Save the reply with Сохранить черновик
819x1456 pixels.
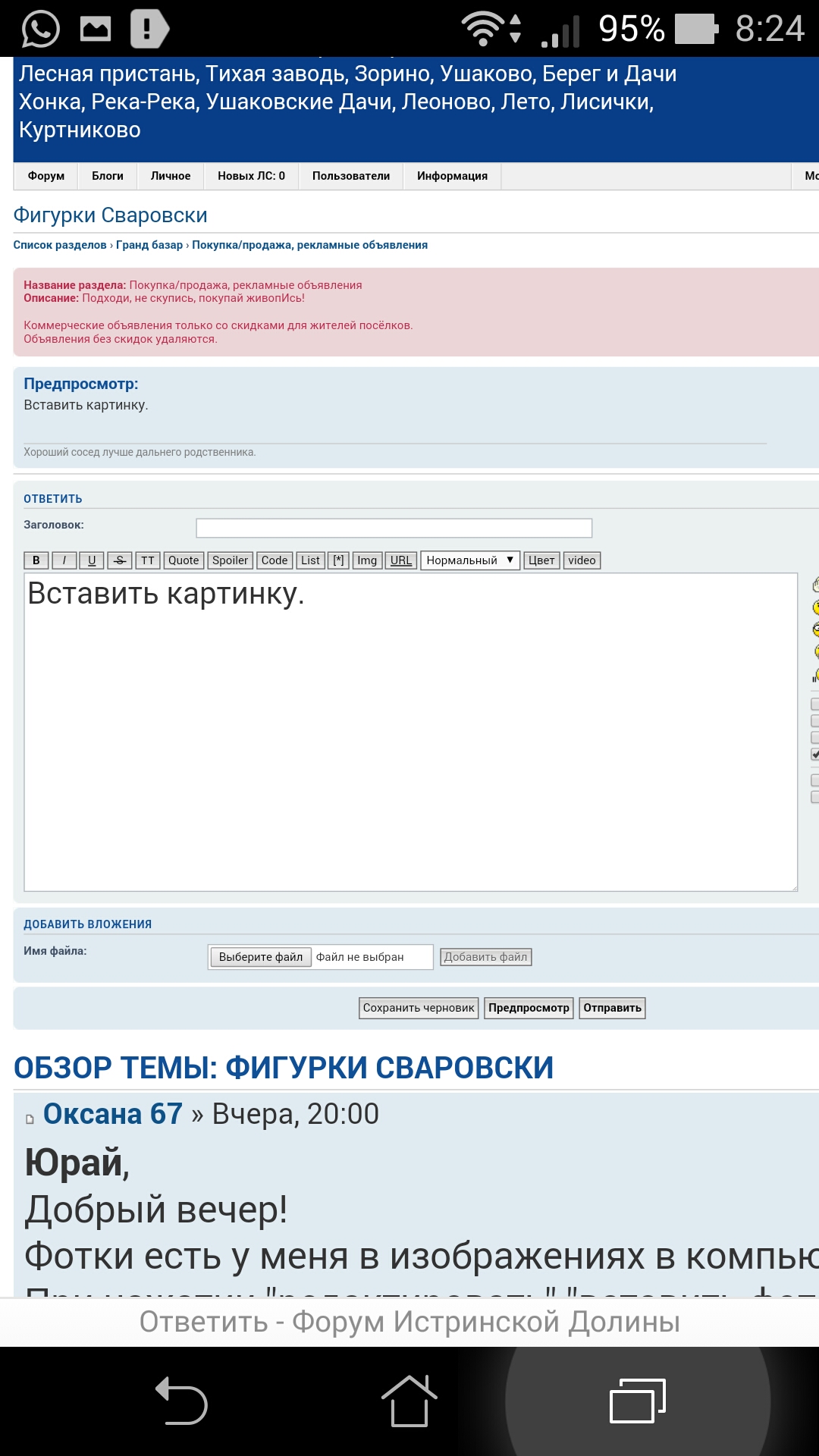coord(419,1008)
